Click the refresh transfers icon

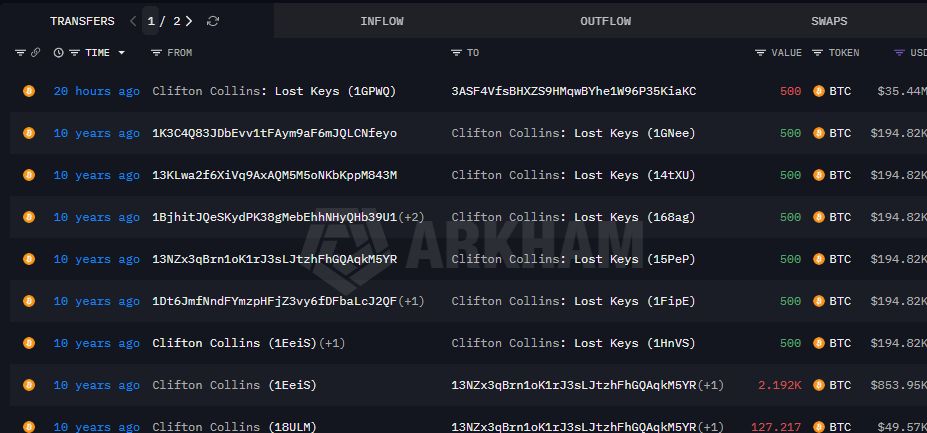coord(213,21)
